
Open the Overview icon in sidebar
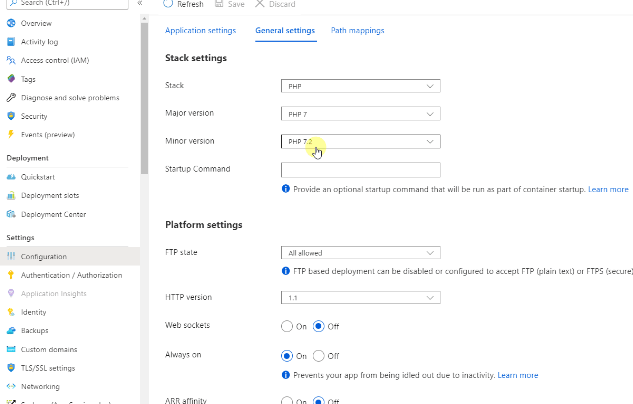(x=11, y=23)
